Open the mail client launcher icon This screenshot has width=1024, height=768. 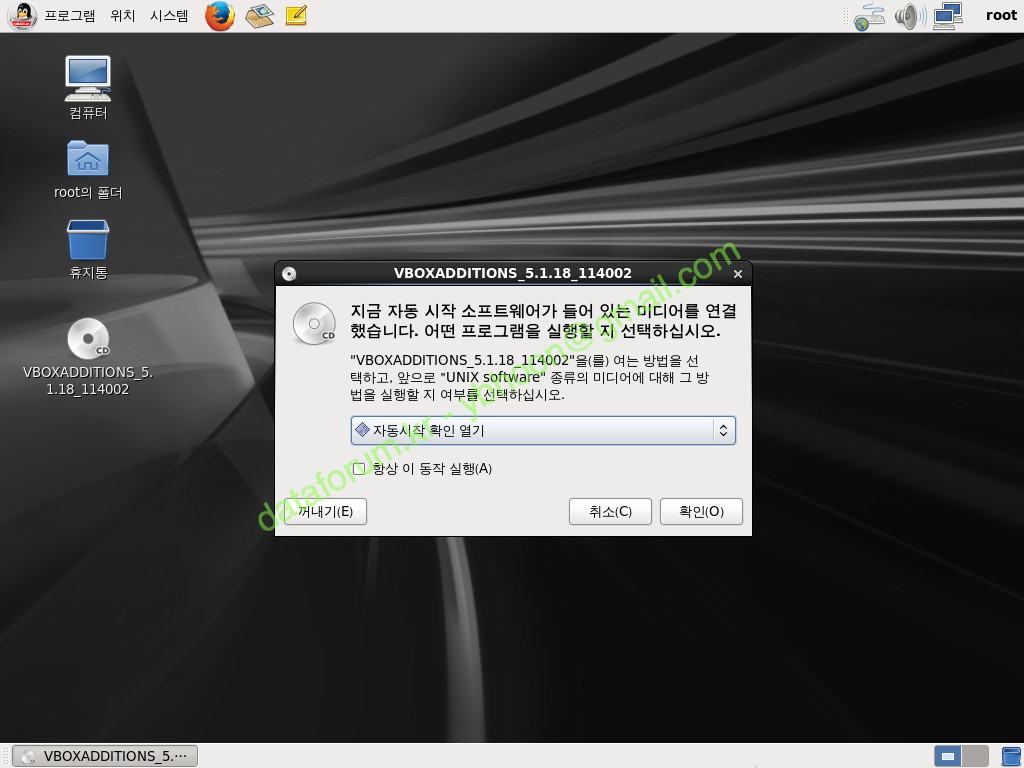click(x=260, y=16)
